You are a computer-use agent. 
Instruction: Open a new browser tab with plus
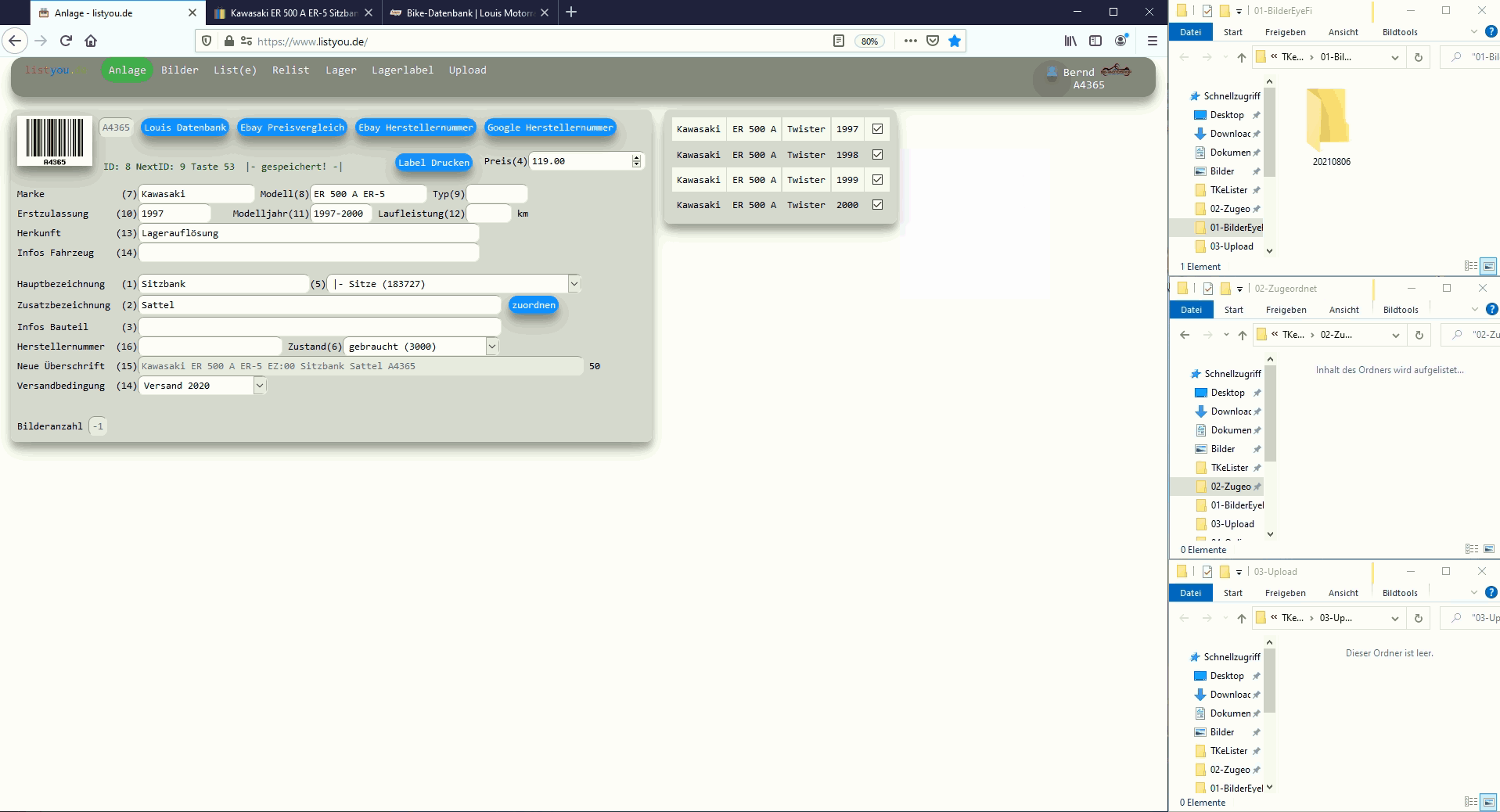click(x=571, y=12)
